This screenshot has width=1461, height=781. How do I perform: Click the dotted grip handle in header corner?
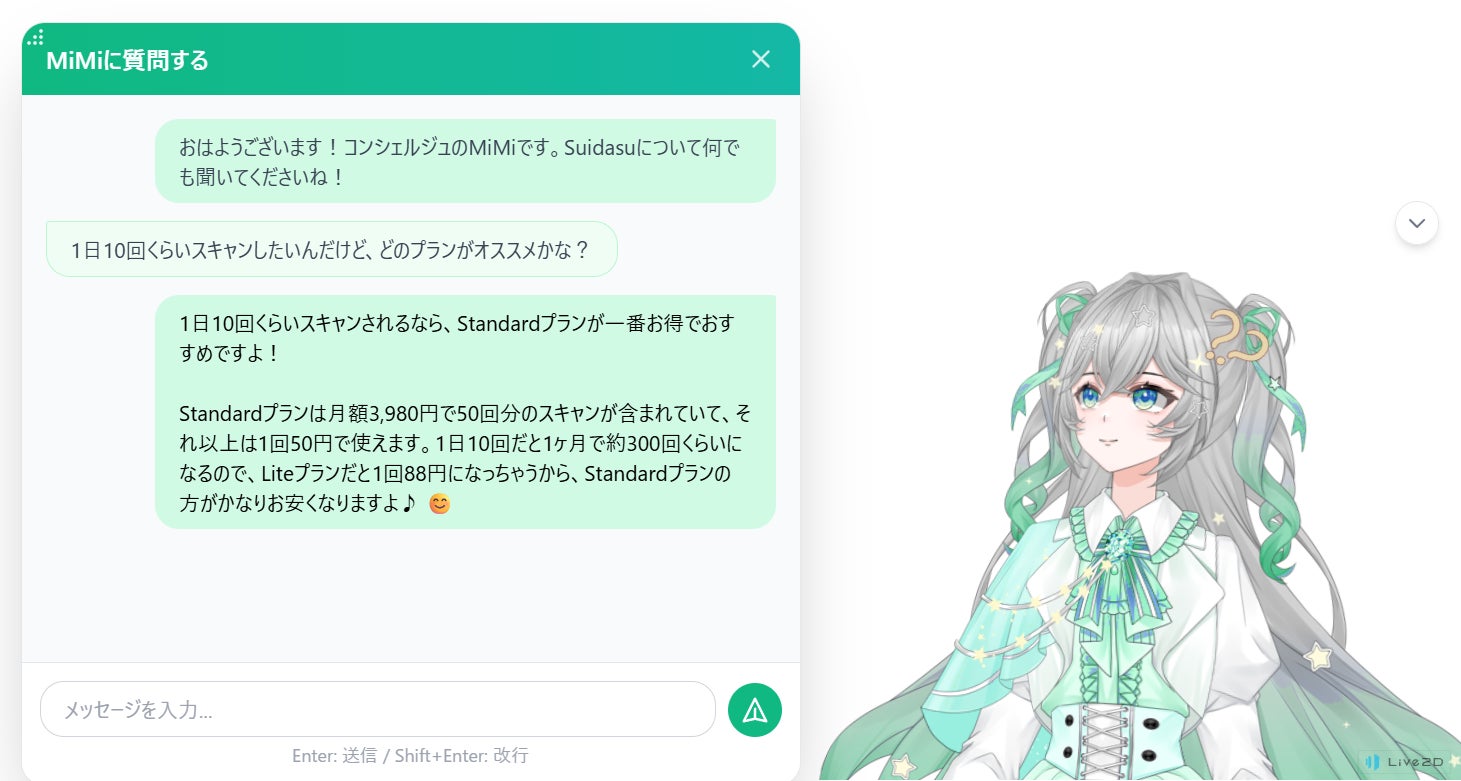click(x=35, y=38)
